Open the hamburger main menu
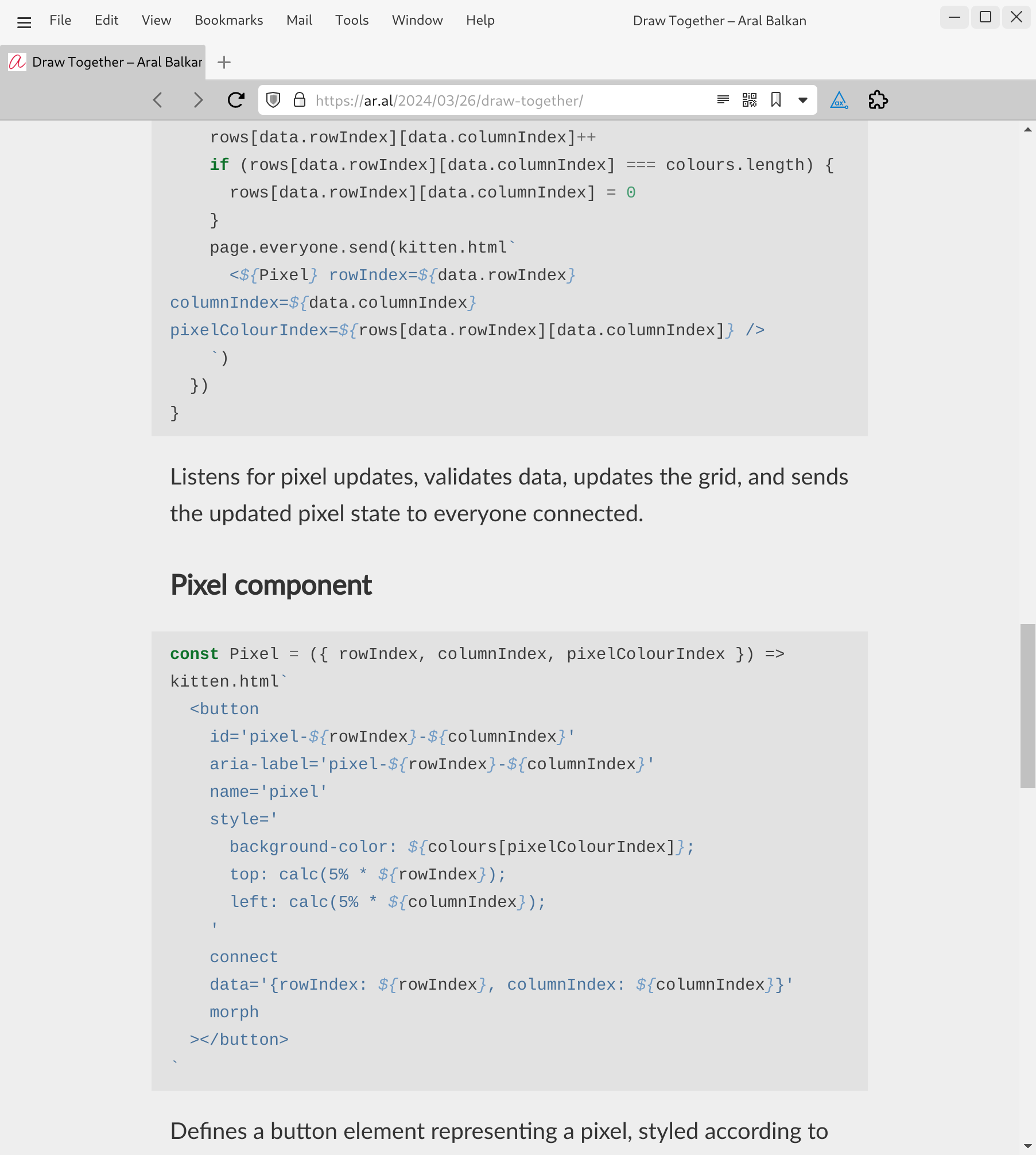 pos(24,22)
